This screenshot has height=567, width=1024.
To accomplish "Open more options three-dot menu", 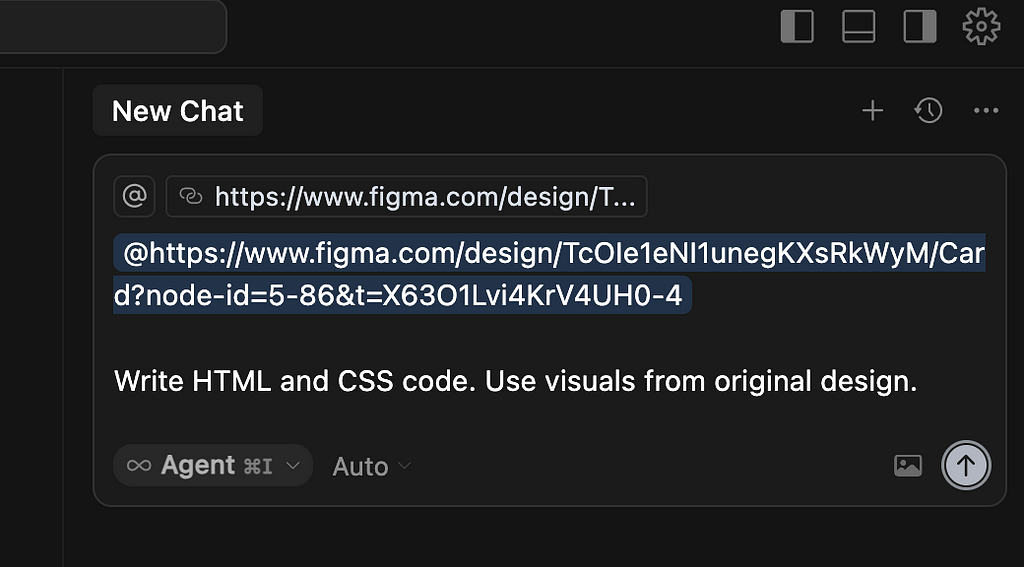I will [x=985, y=111].
